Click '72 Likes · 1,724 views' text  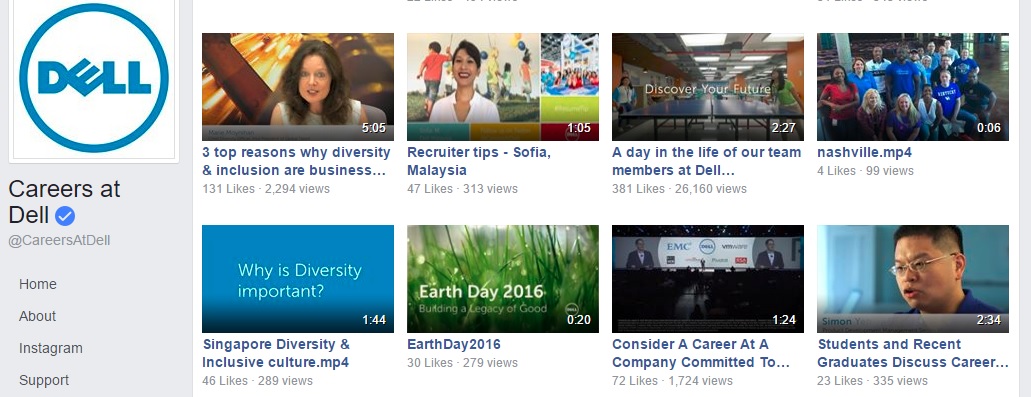pos(672,381)
